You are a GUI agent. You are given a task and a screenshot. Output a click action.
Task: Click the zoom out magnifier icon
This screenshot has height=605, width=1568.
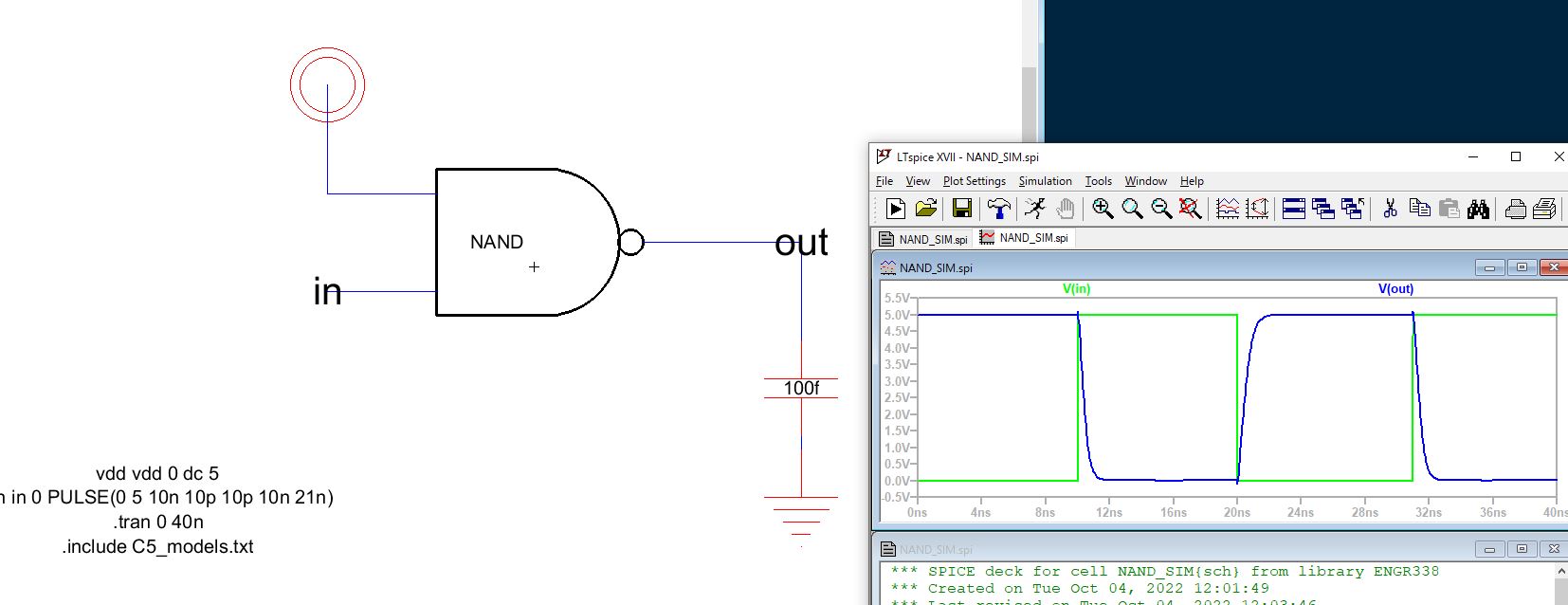point(1161,209)
